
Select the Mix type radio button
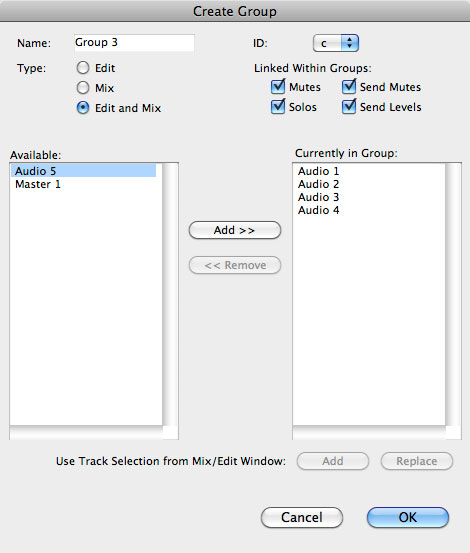(x=83, y=87)
